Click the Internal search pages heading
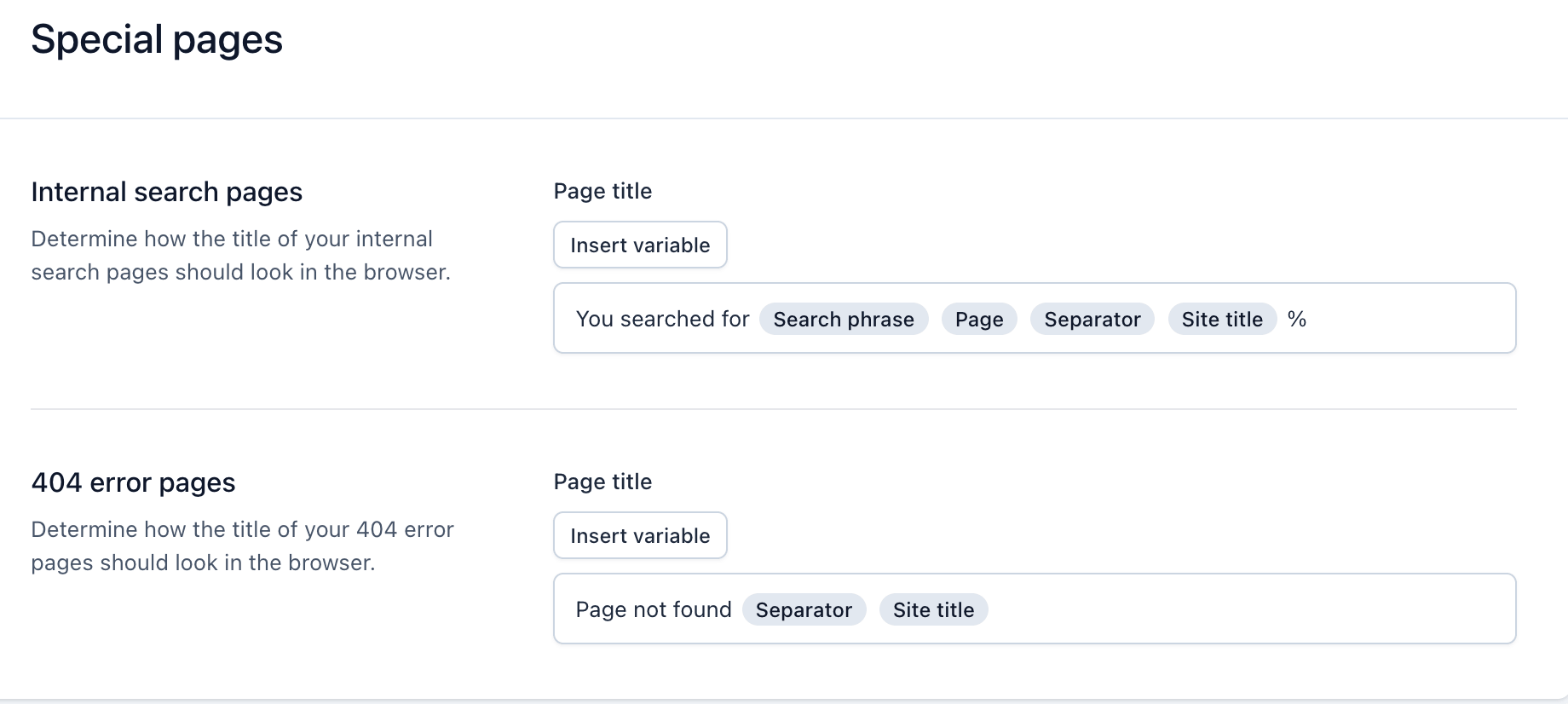 [167, 191]
